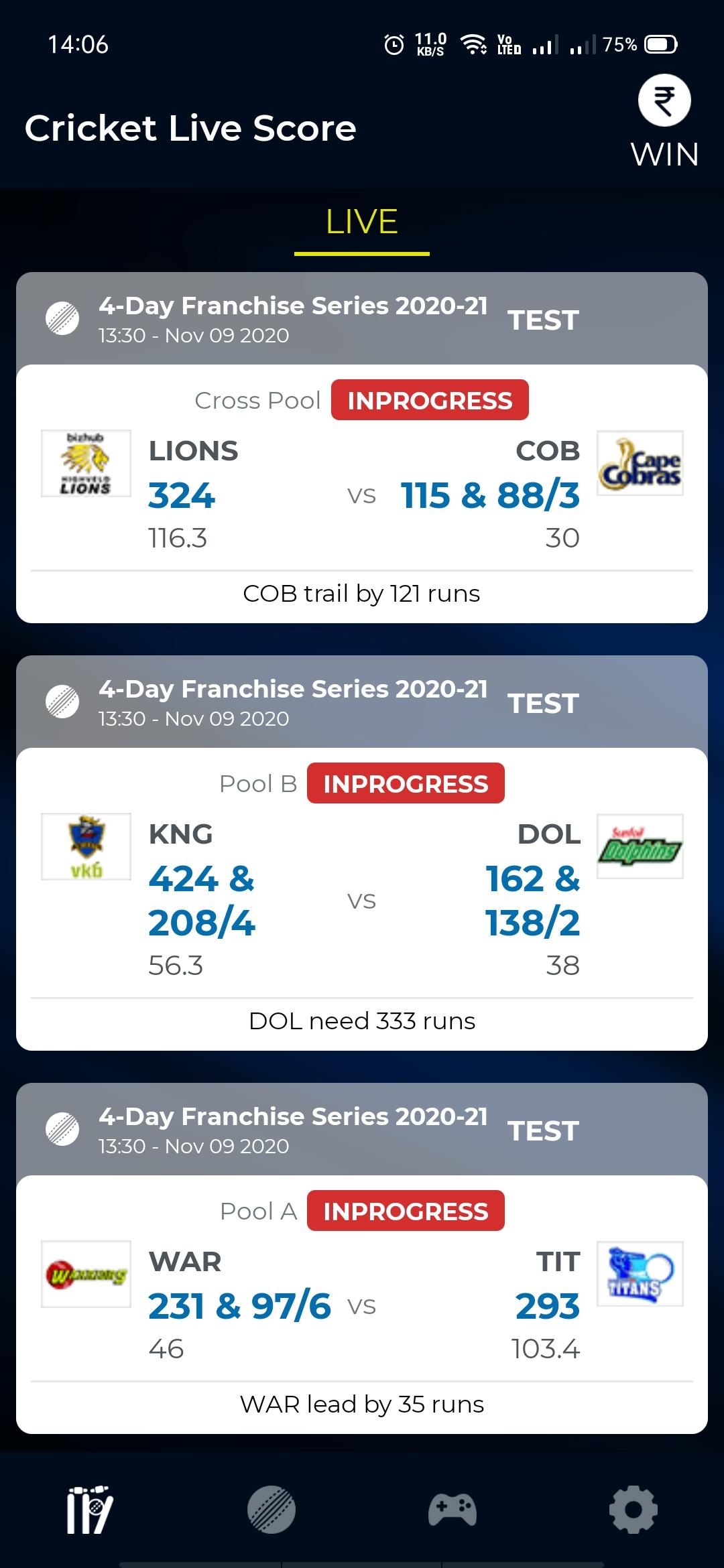724x1568 pixels.
Task: Tap the Lions team logo
Action: pyautogui.click(x=86, y=463)
